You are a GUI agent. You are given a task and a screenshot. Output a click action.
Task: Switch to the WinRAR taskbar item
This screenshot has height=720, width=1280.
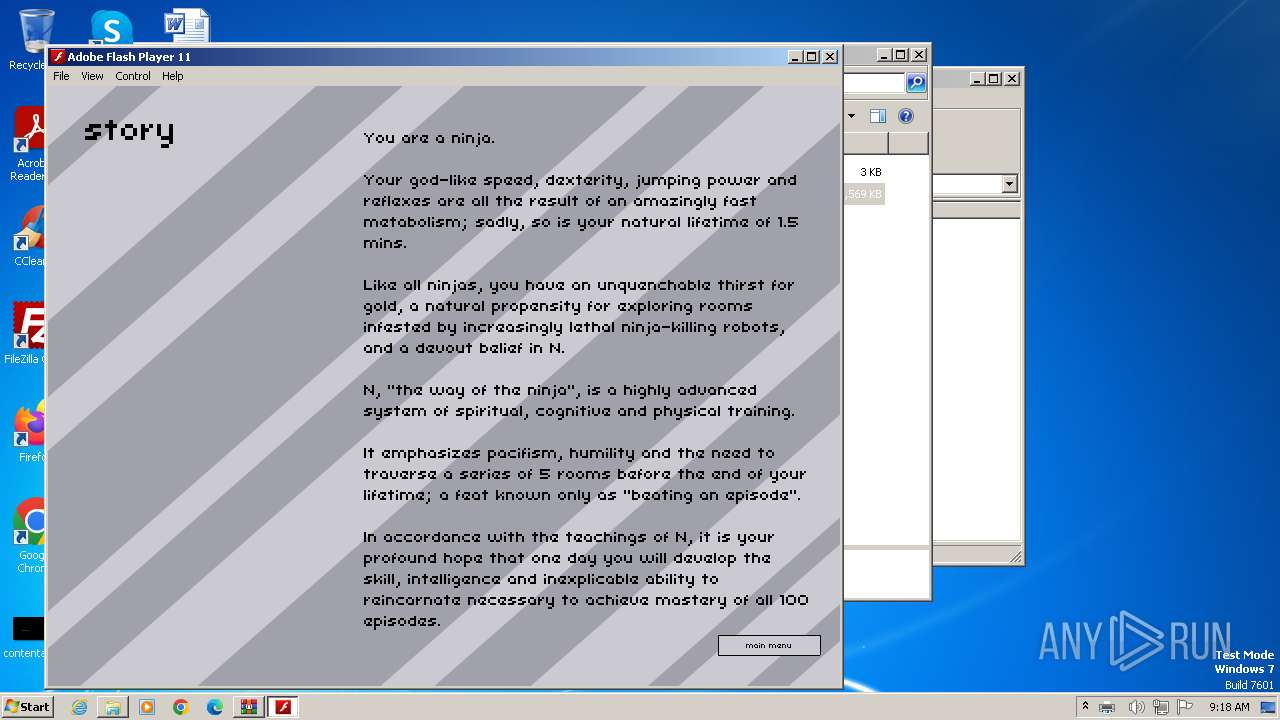249,707
